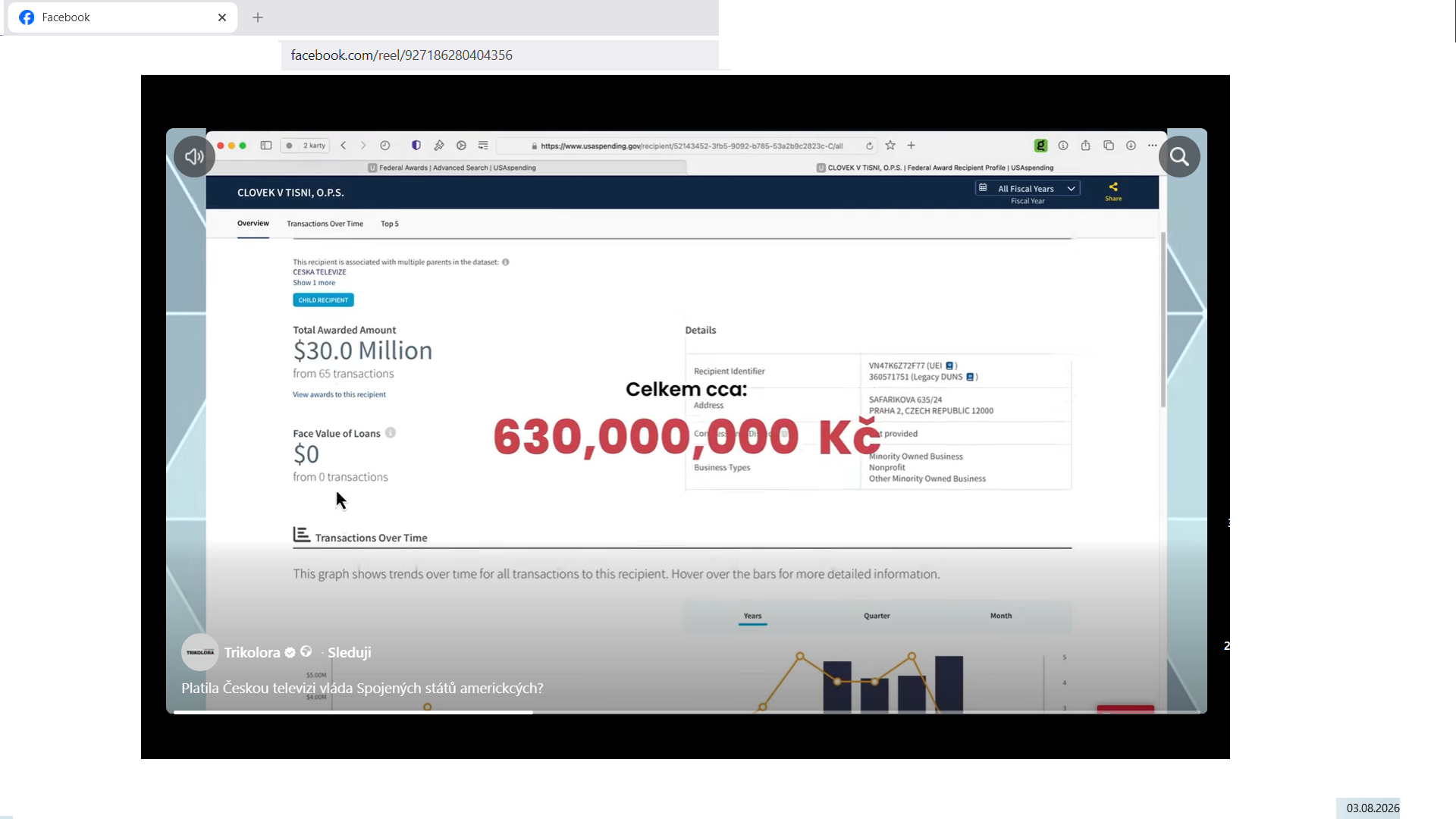The image size is (1456, 819).
Task: Switch the graph to Quarter
Action: (x=877, y=616)
